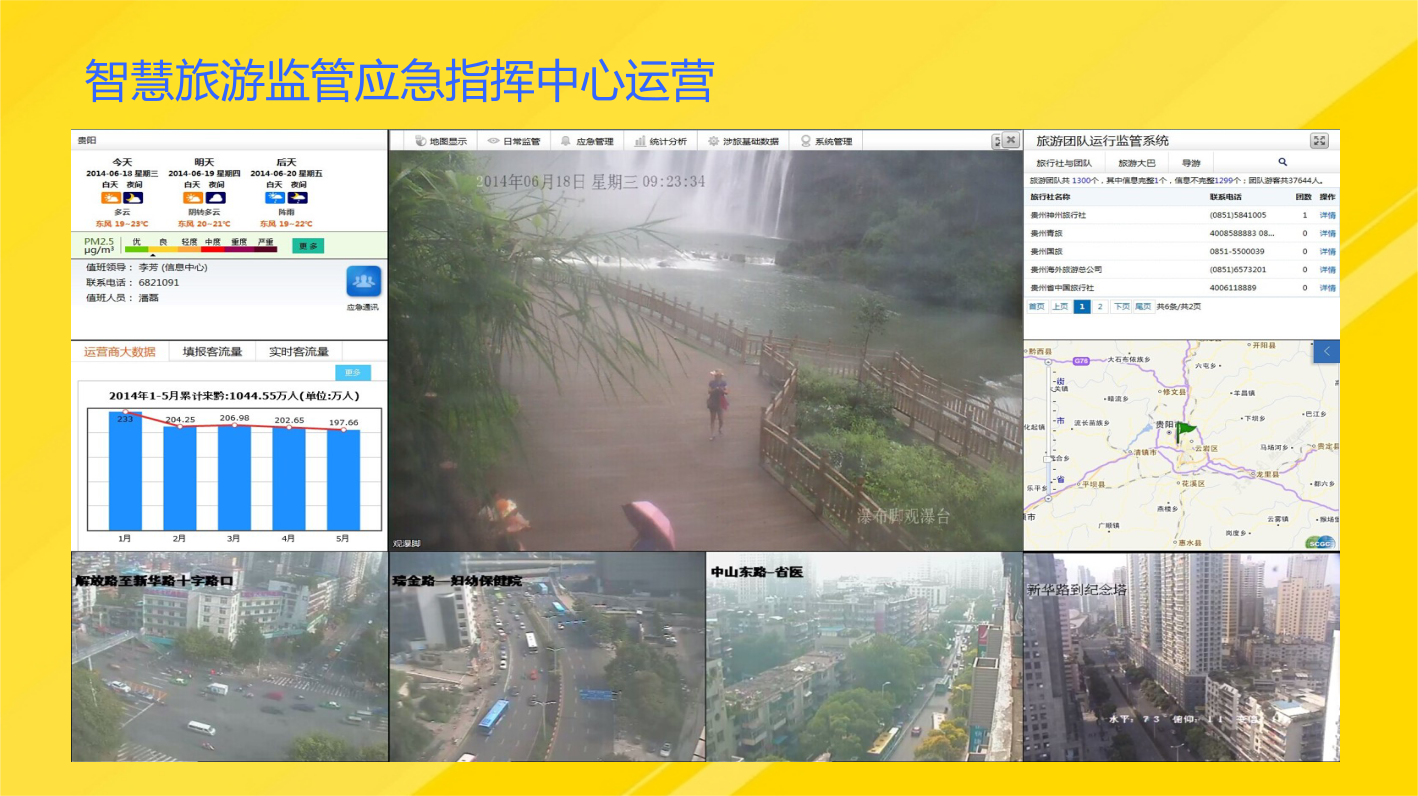Click the map zoom-out button below slider
The height and width of the screenshot is (796, 1418).
pyautogui.click(x=1048, y=499)
